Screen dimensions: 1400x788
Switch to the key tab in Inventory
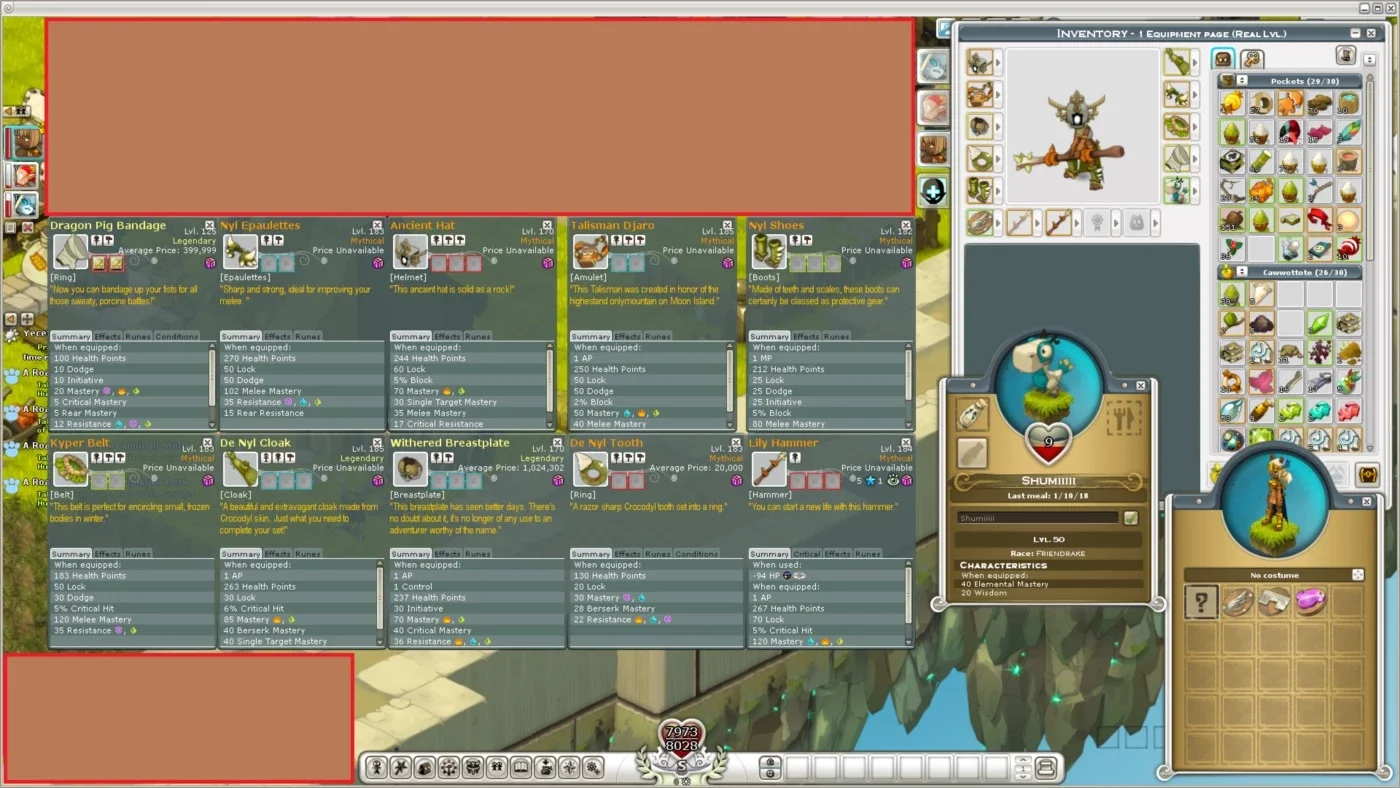(1252, 59)
